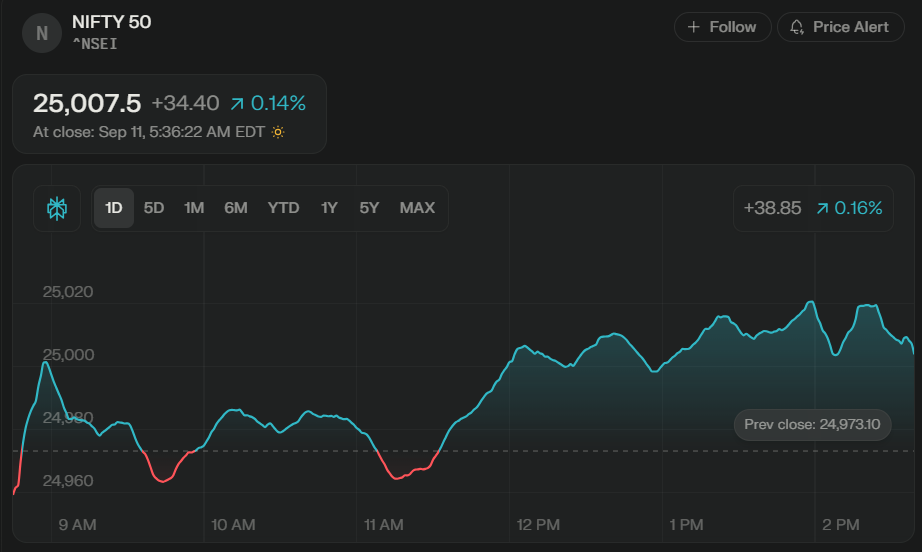Select the YTD range tab
Image resolution: width=922 pixels, height=552 pixels.
tap(283, 208)
